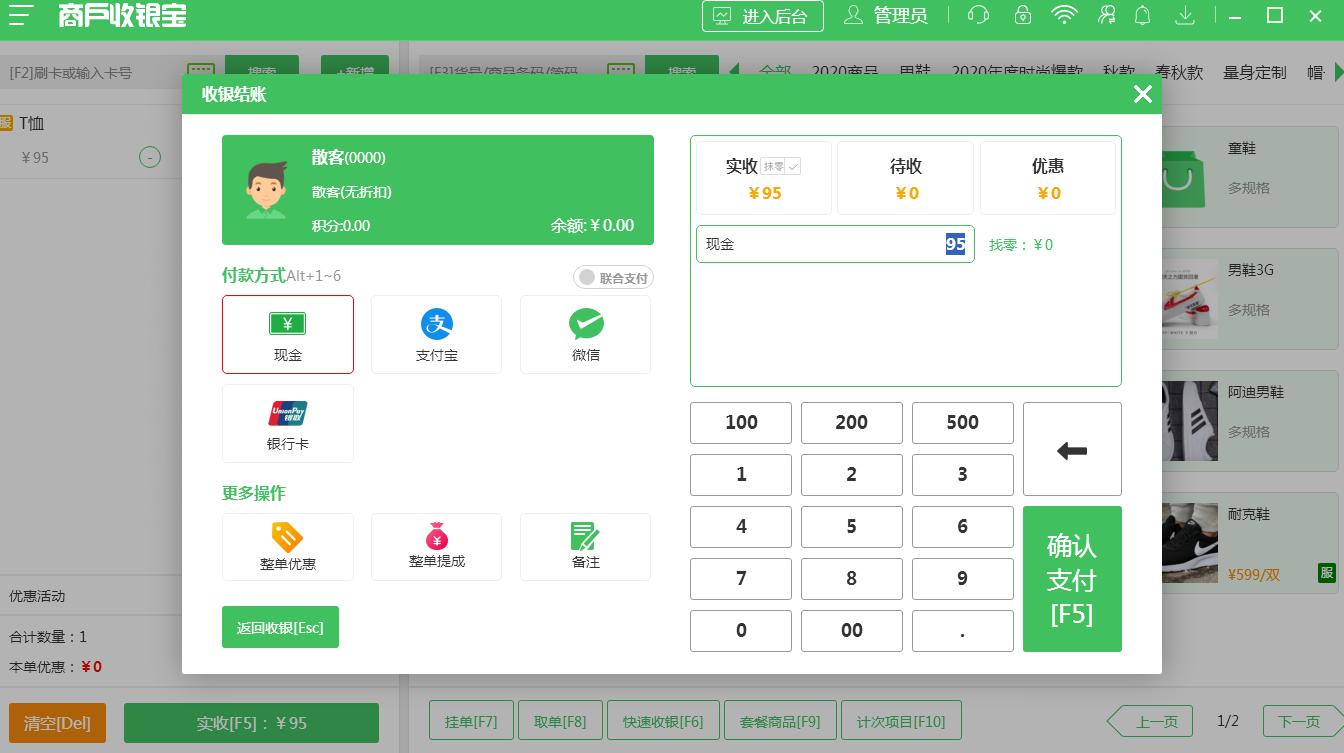
Task: Open the 整单优惠 whole-order discount tool
Action: (x=288, y=547)
